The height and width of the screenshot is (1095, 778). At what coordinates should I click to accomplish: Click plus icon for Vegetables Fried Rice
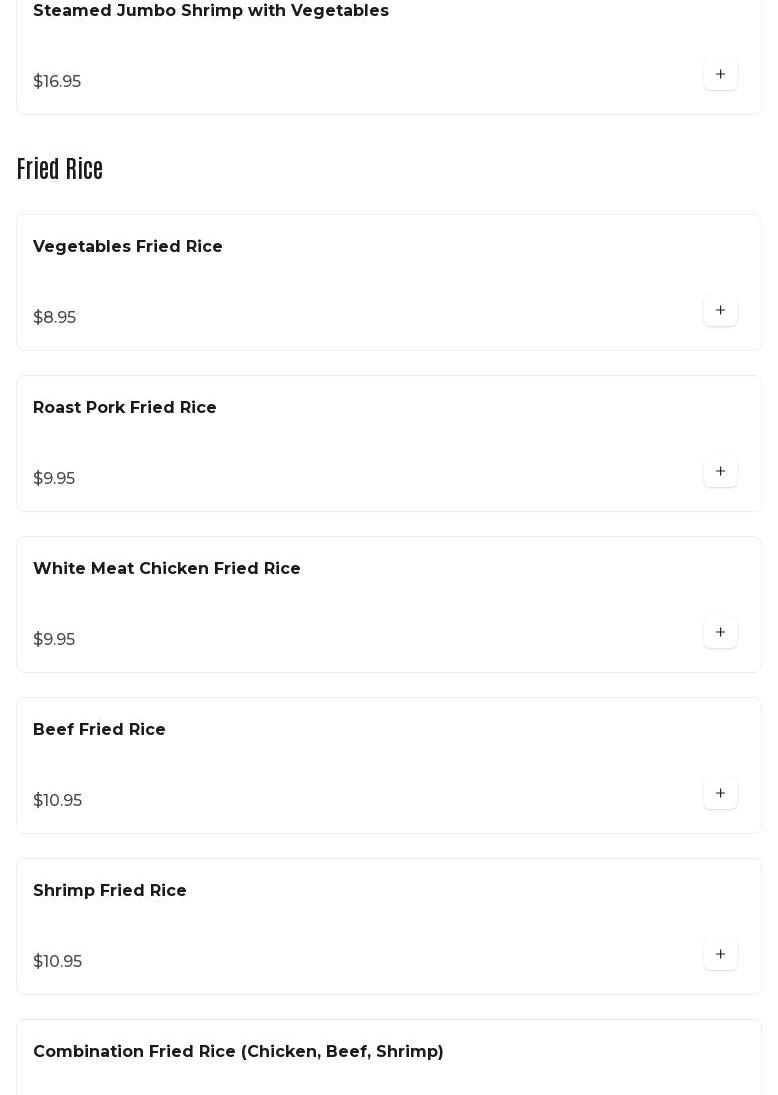click(720, 311)
